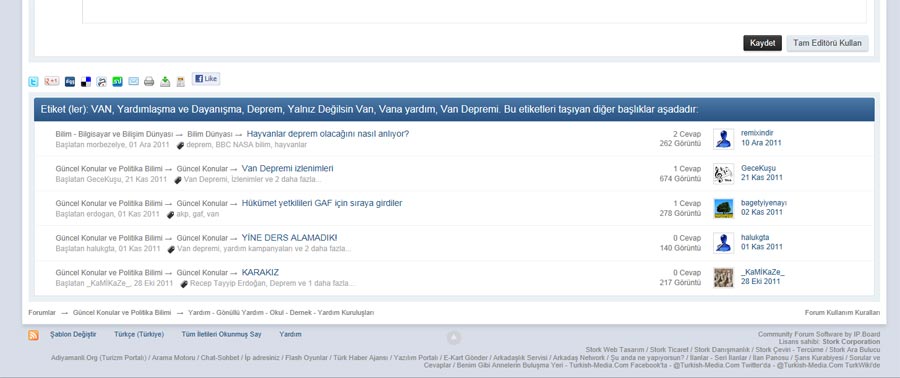Open IP.Board Community Forum Software link

coord(818,334)
